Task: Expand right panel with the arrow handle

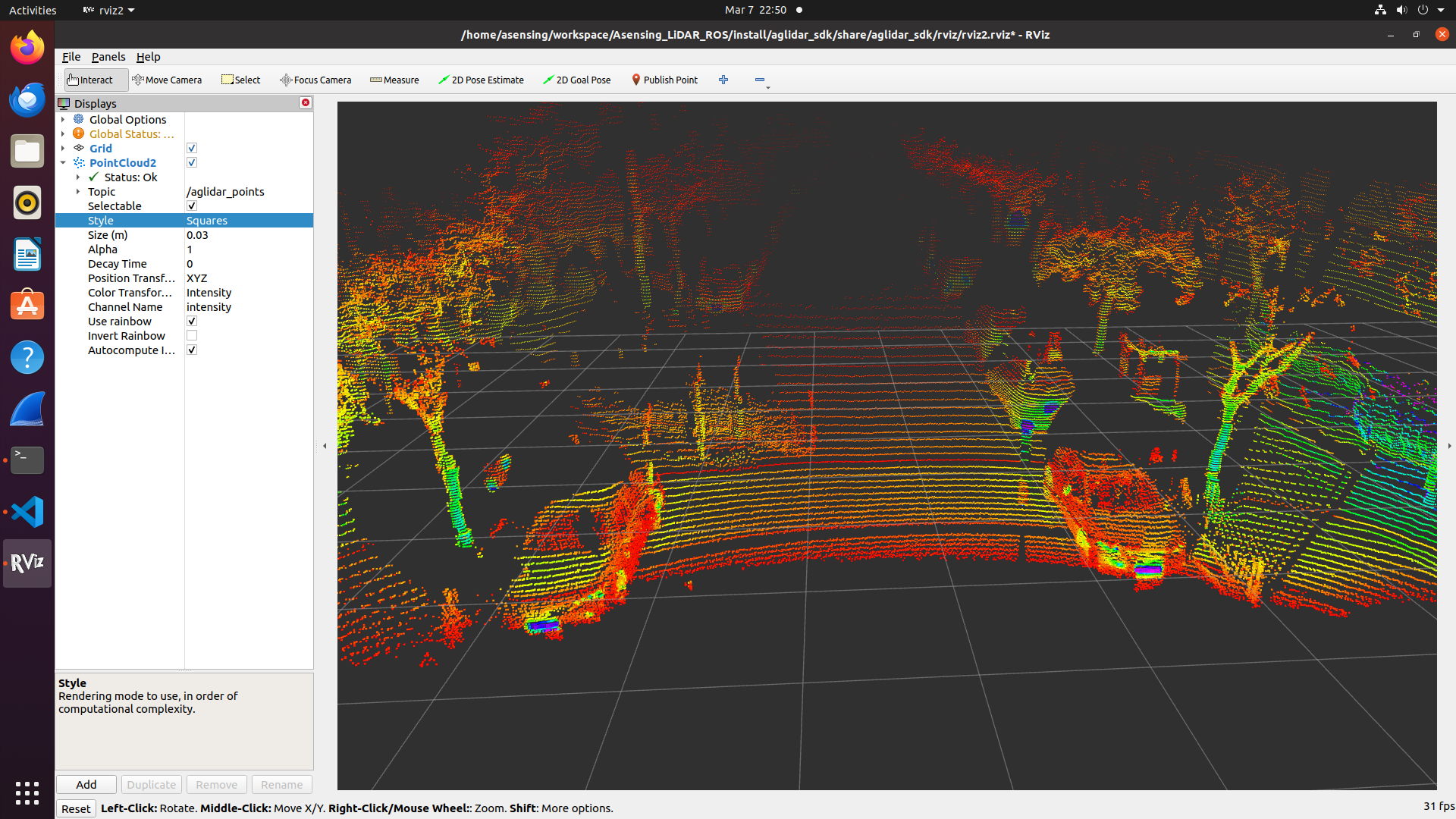Action: click(x=1449, y=446)
